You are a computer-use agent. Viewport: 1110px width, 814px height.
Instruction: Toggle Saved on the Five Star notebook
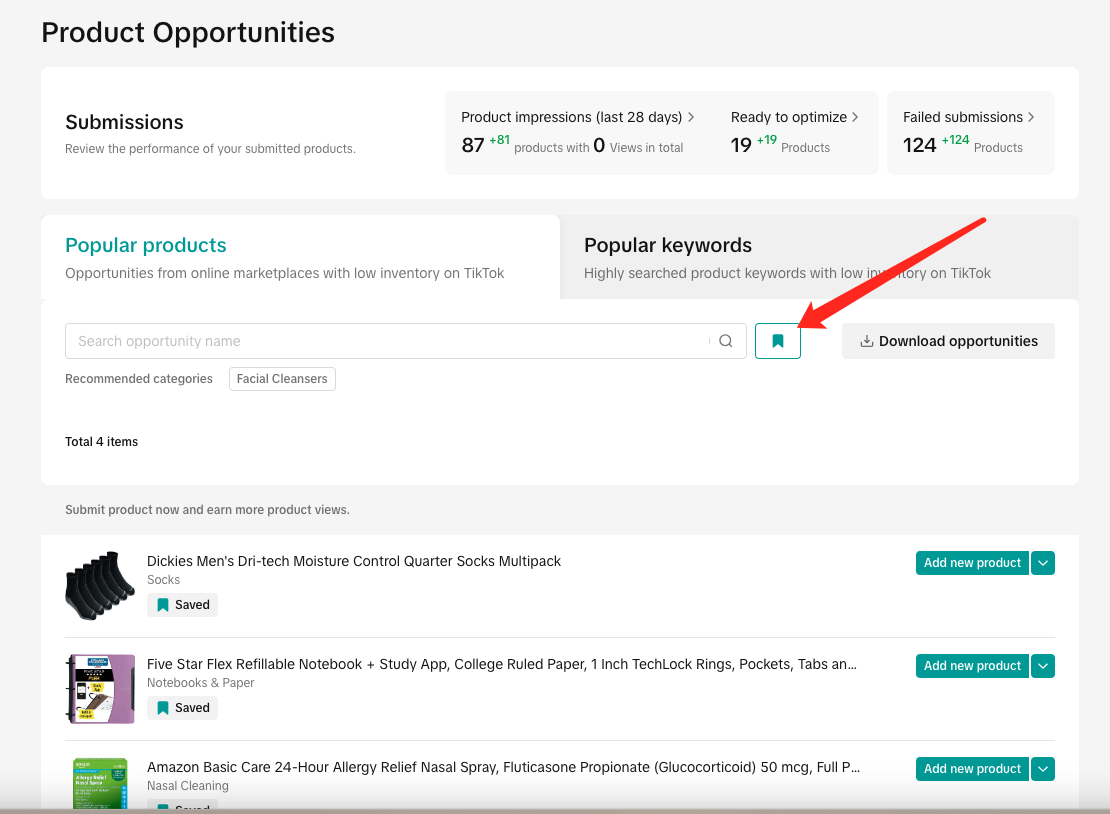pos(183,708)
